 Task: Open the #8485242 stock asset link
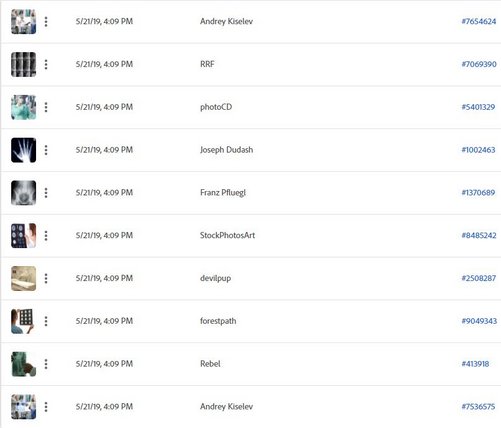pos(479,235)
